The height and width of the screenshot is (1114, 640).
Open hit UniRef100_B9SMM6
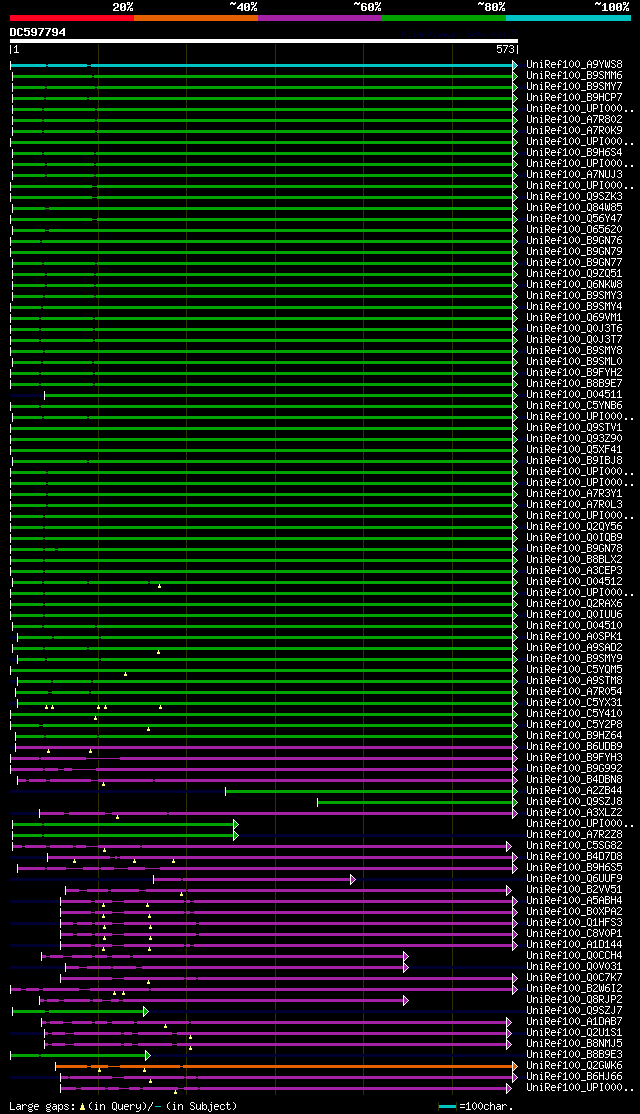point(574,75)
